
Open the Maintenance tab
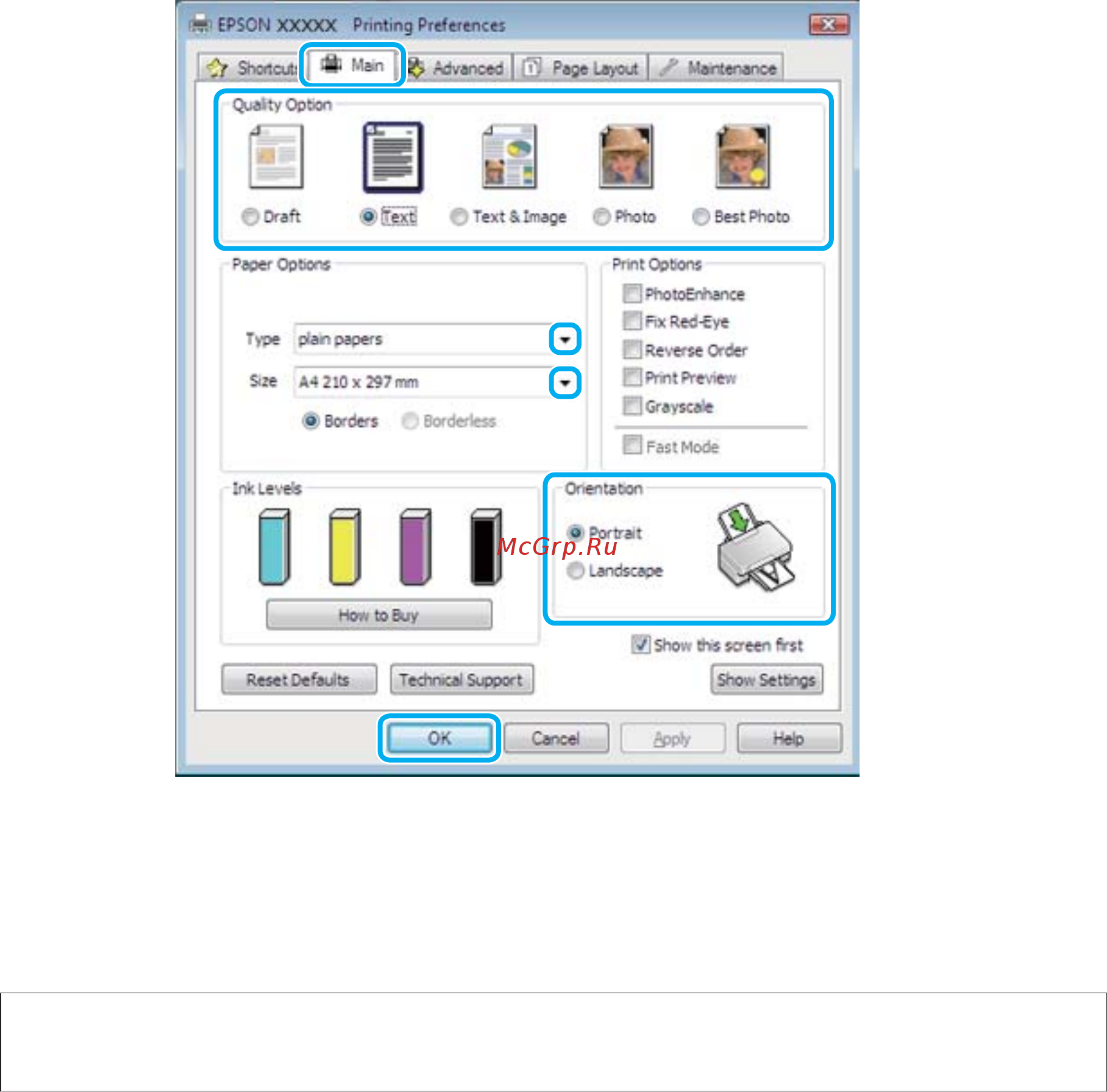click(716, 68)
